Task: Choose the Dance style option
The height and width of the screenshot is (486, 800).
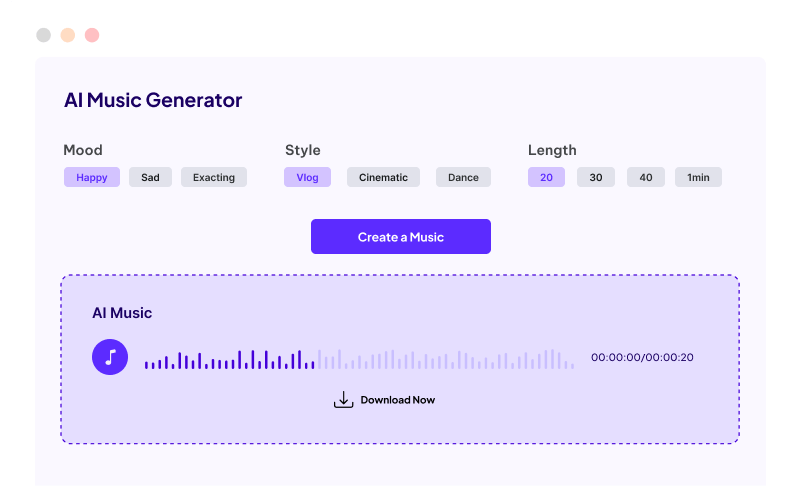Action: [463, 178]
